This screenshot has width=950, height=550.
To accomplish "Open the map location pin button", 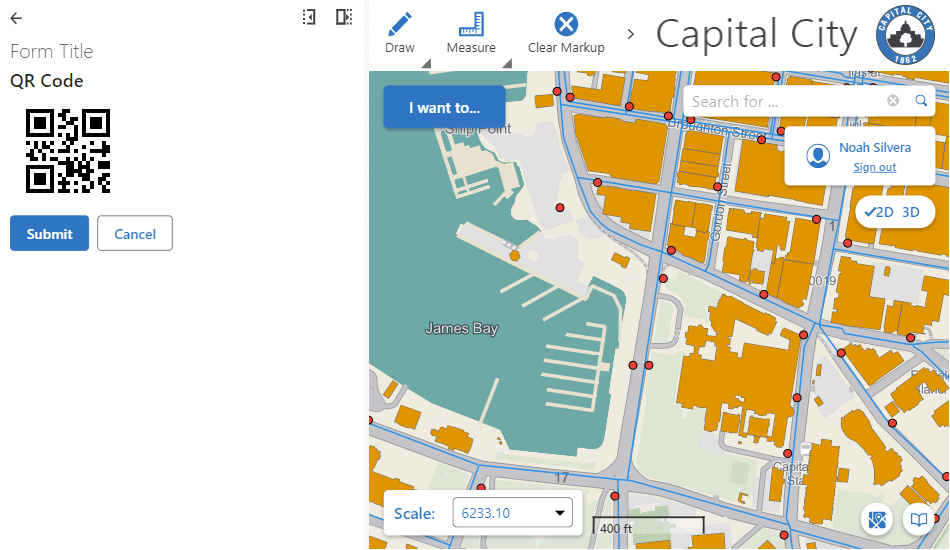I will [x=878, y=519].
